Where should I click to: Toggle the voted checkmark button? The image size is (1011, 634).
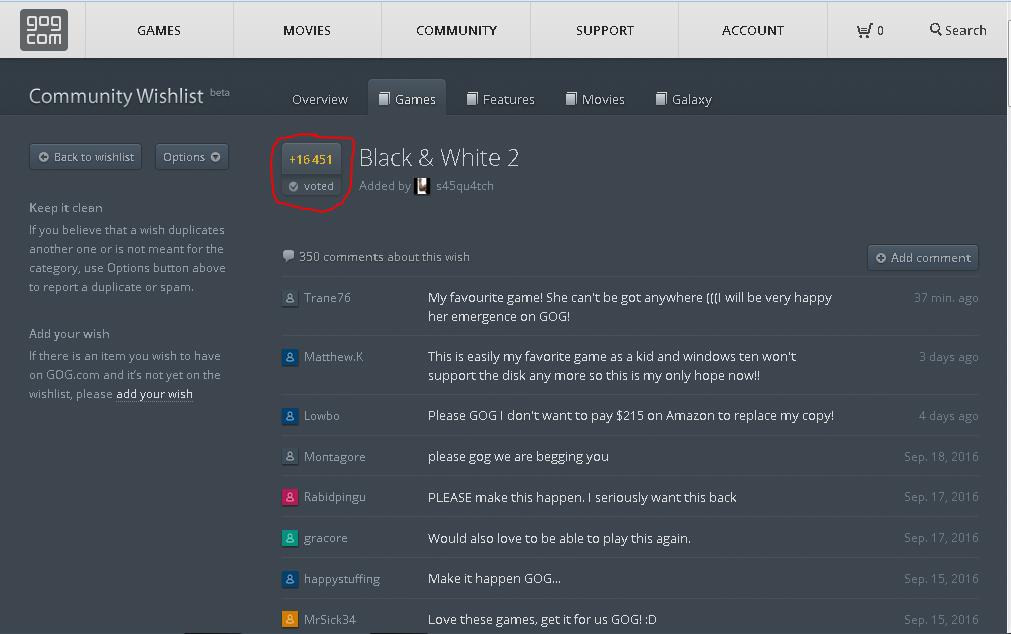pyautogui.click(x=311, y=186)
